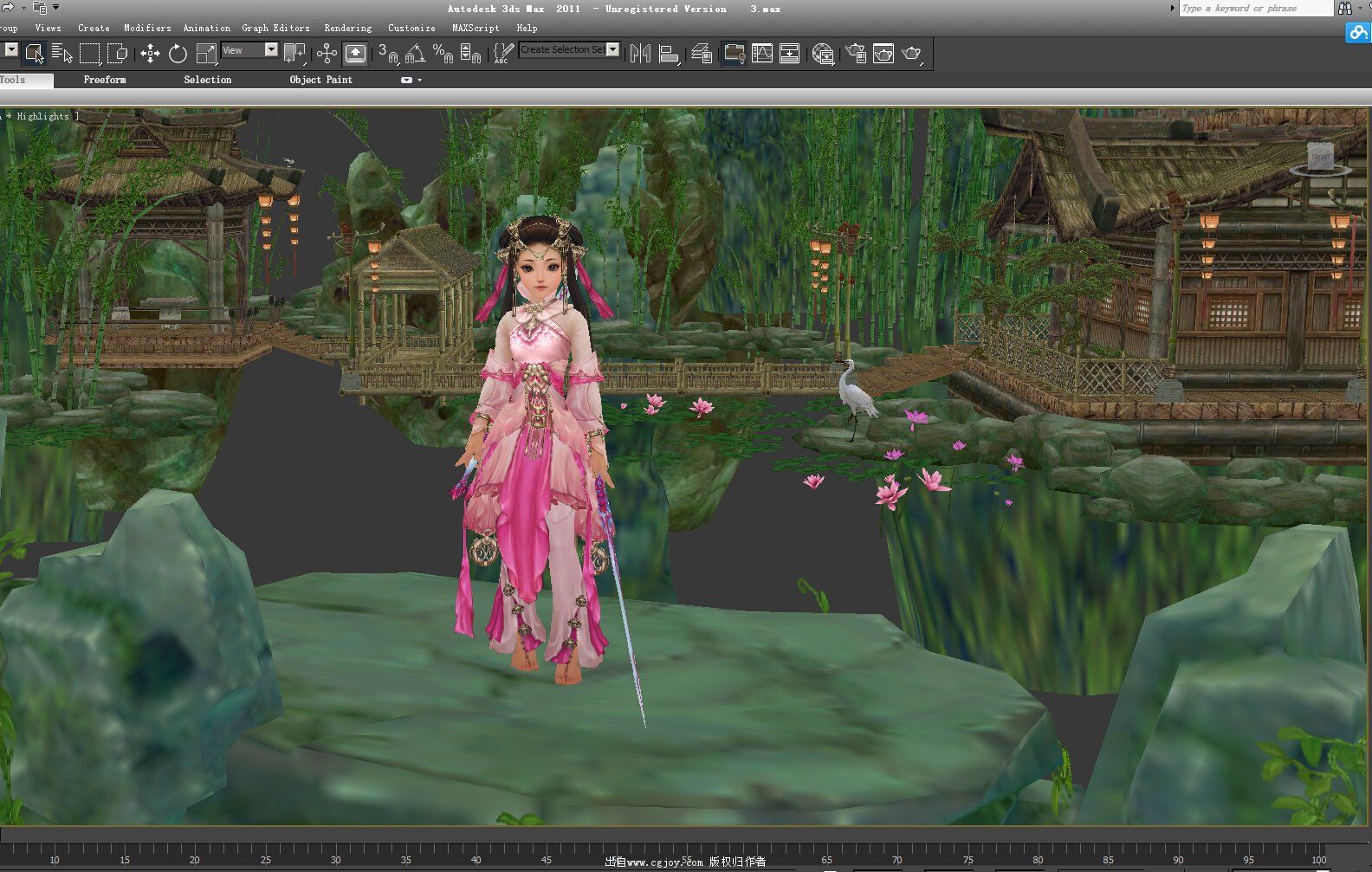Open the Views menu
This screenshot has width=1372, height=872.
[x=48, y=28]
